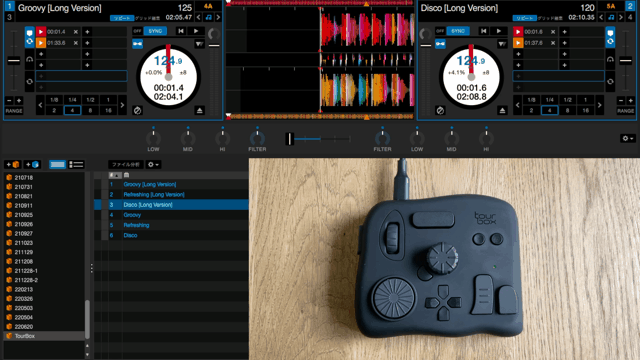The image size is (640, 360).
Task: Select deck 2 tab
Action: [630, 6]
